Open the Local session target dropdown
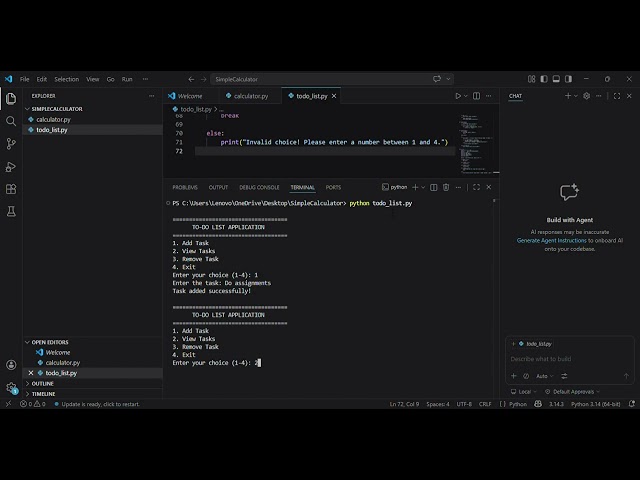640x480 pixels. point(524,392)
